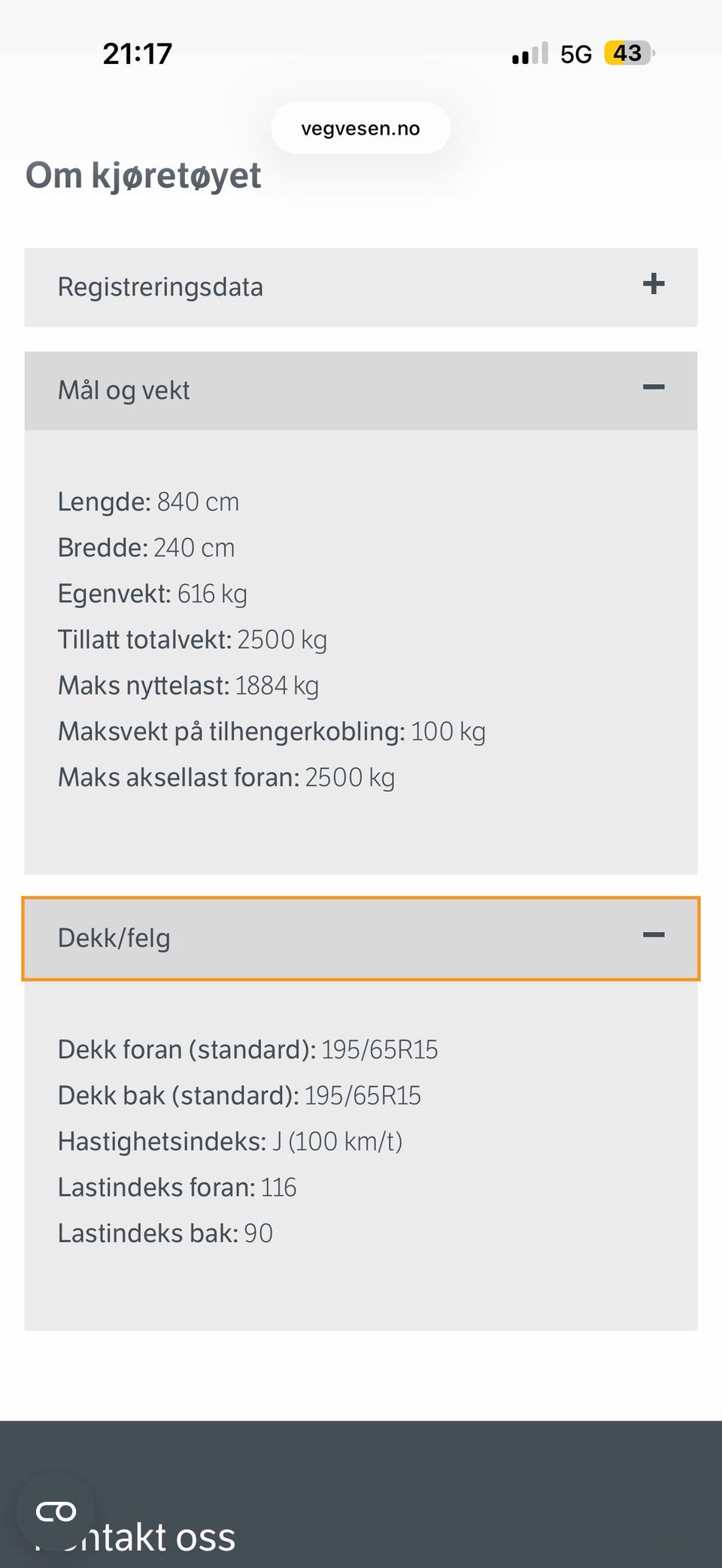This screenshot has height=1568, width=722.
Task: Tap the 21:17 clock in status bar
Action: (x=138, y=53)
